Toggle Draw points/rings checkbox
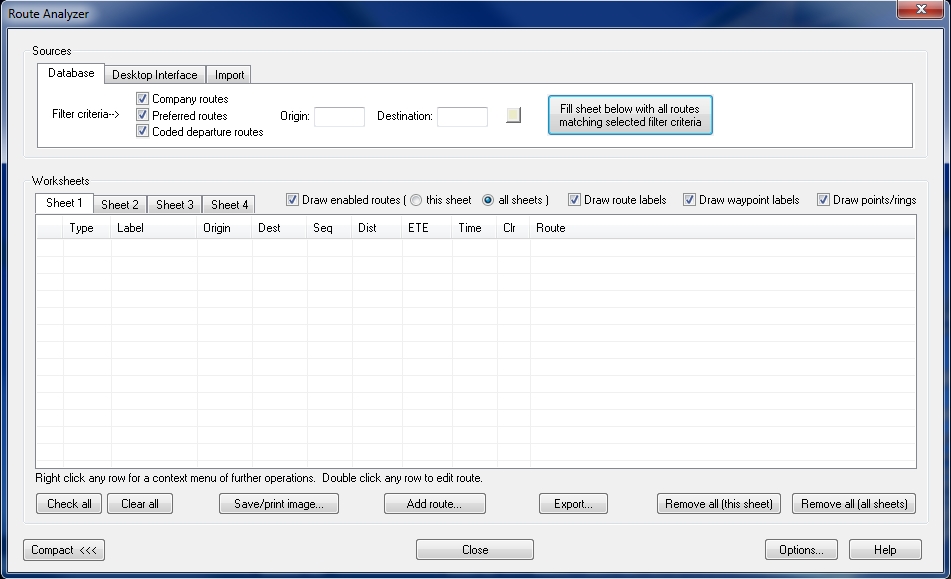This screenshot has width=951, height=579. pyautogui.click(x=823, y=199)
